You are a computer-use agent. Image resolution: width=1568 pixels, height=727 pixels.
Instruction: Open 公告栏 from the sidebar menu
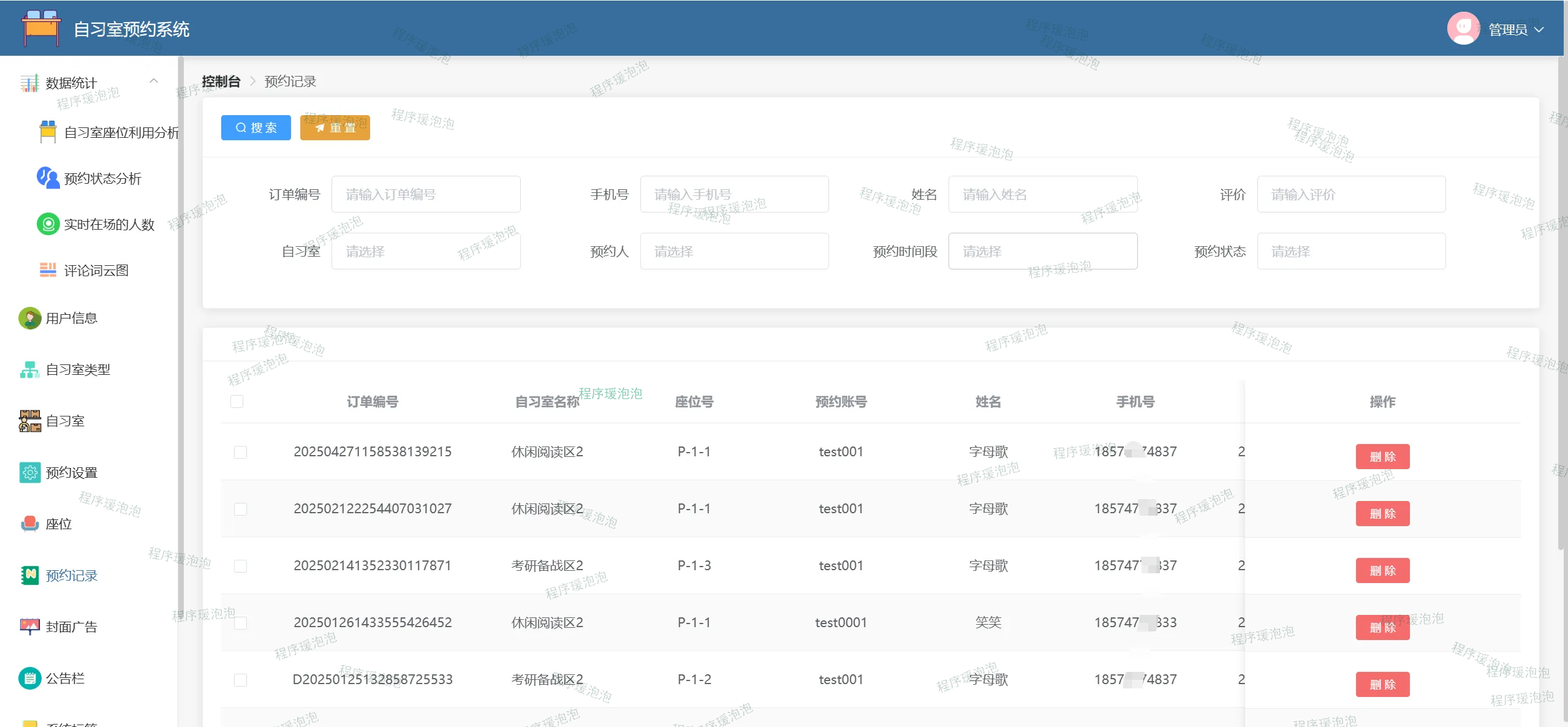(x=66, y=678)
